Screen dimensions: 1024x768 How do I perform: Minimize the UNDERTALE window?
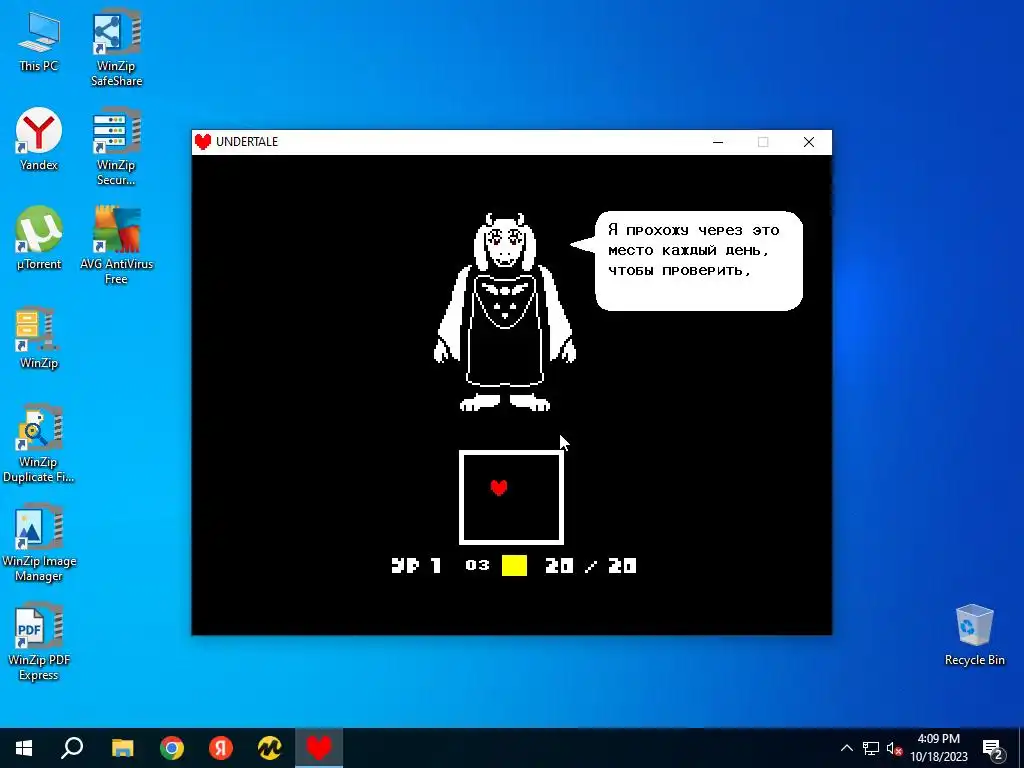coord(718,142)
